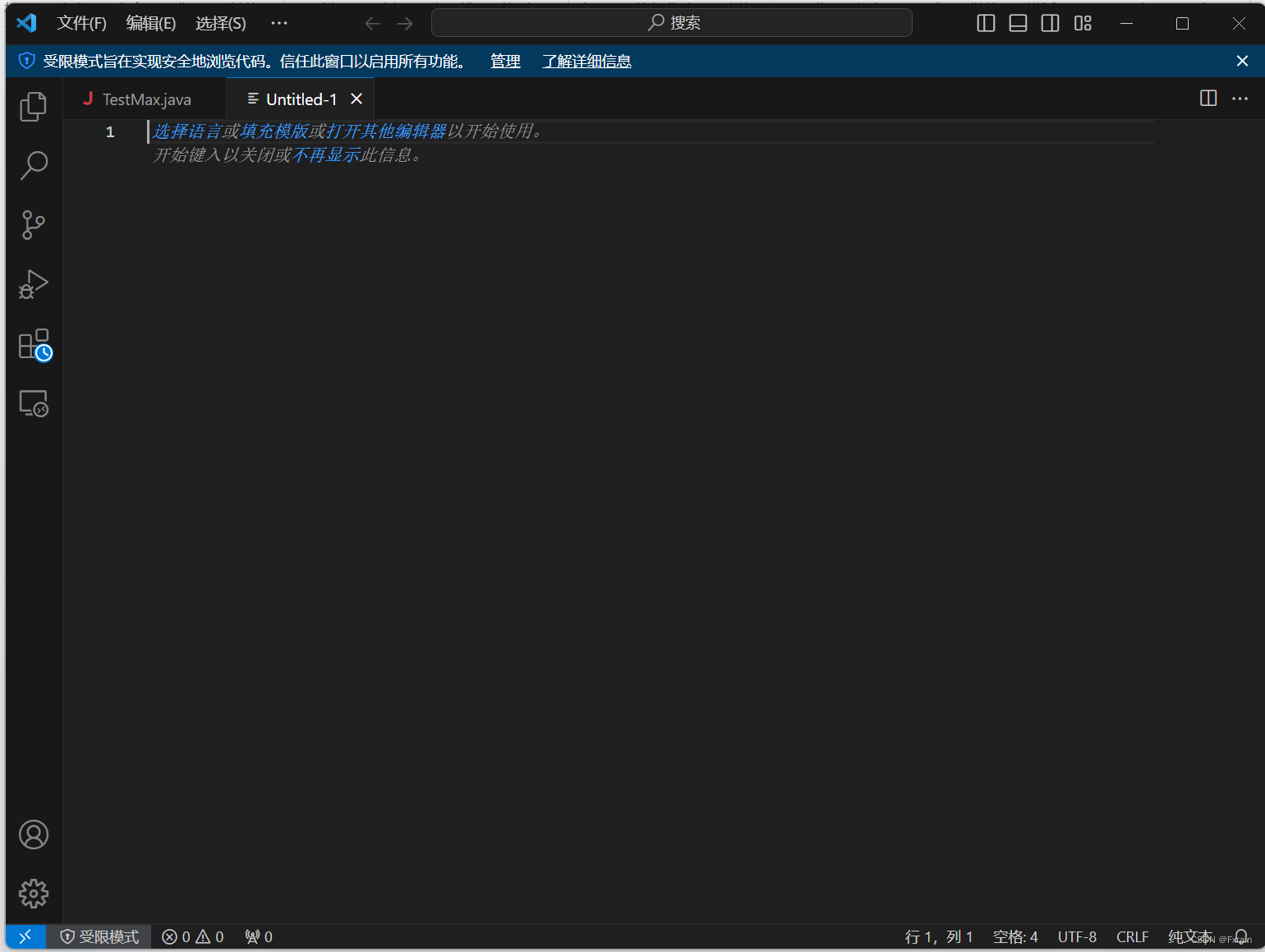Screen dimensions: 1265x952
Task: Minimize the VS Code window
Action: [1126, 23]
